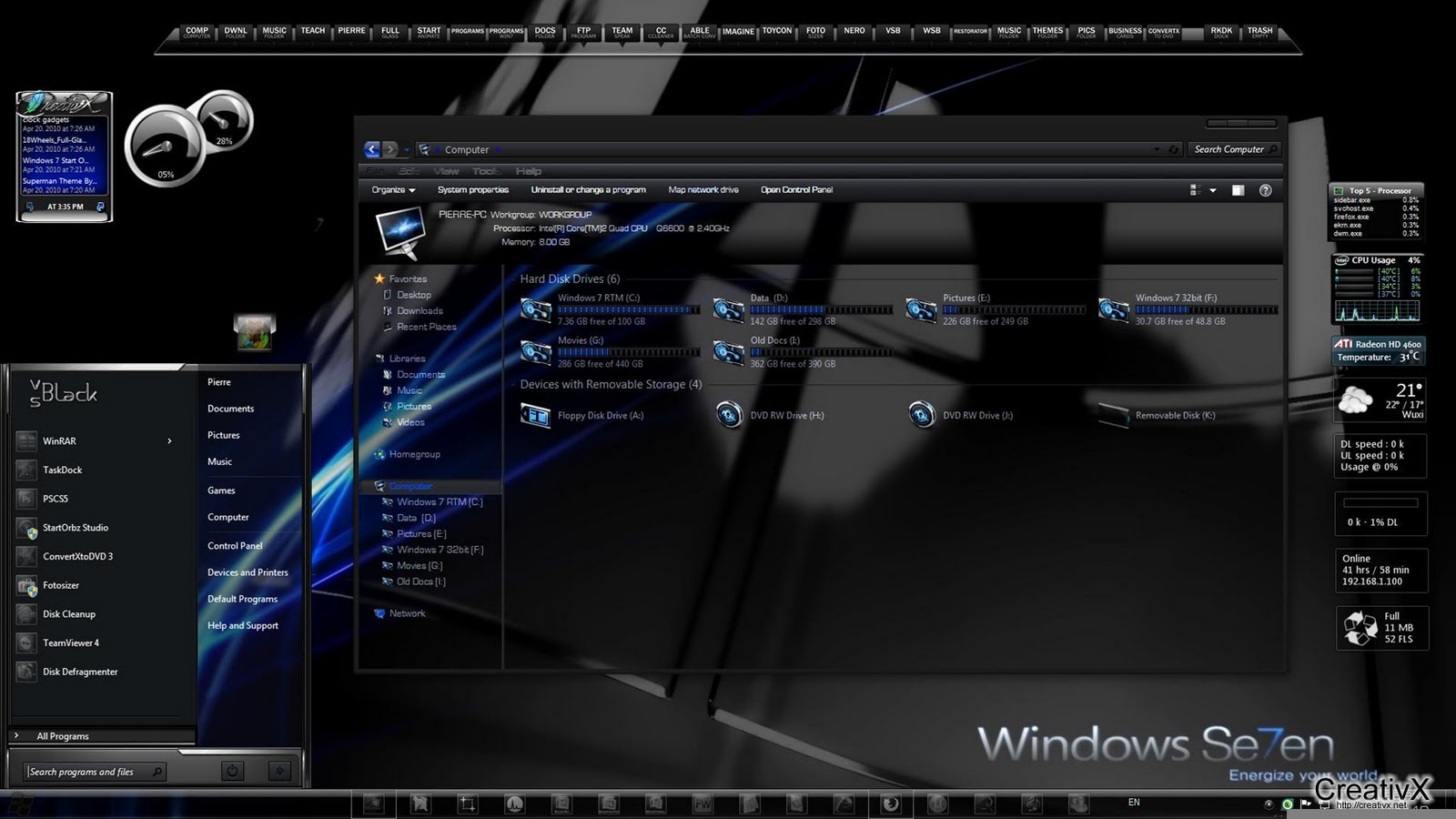Viewport: 1456px width, 819px height.
Task: Open Windows 7 RTM (C:) drive icon
Action: 536,310
